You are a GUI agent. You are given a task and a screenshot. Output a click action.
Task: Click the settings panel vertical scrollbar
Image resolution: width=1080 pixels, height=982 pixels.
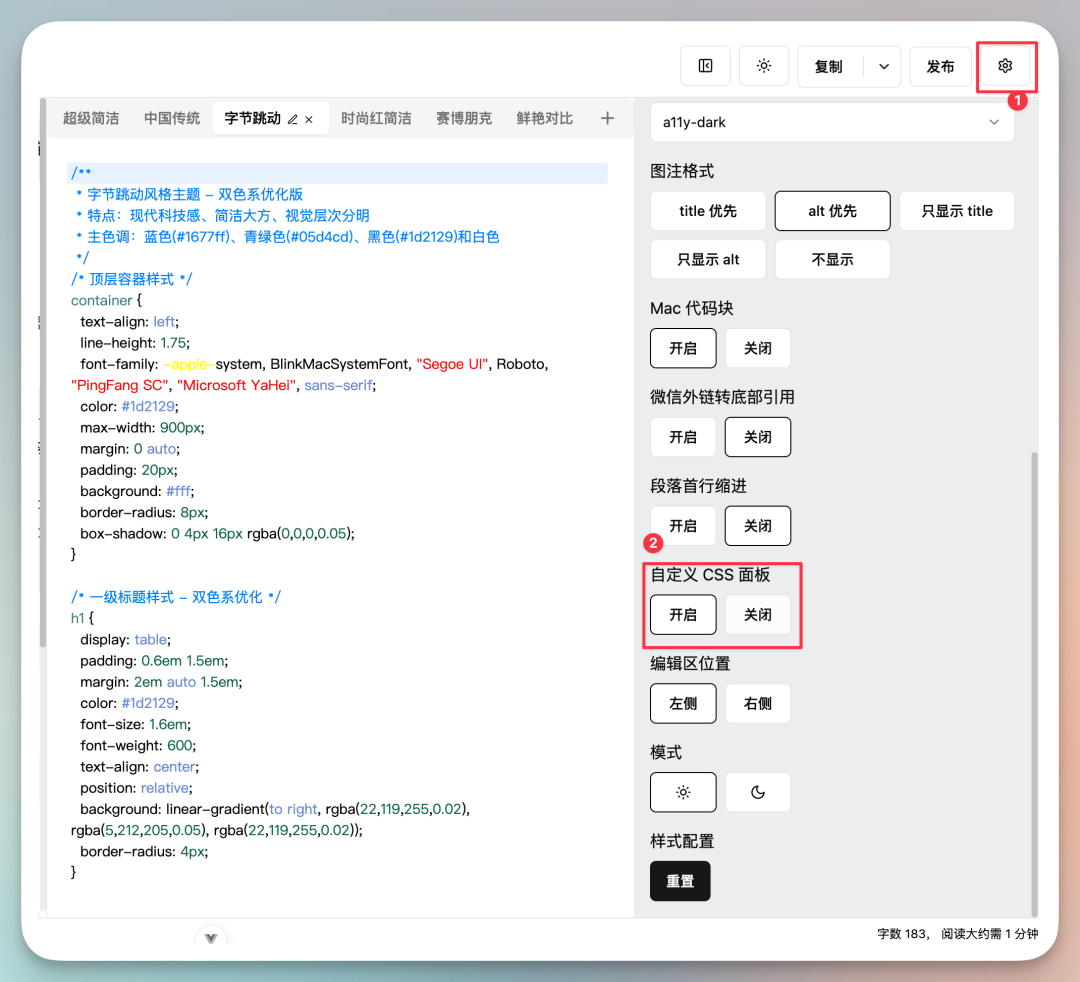click(1033, 683)
